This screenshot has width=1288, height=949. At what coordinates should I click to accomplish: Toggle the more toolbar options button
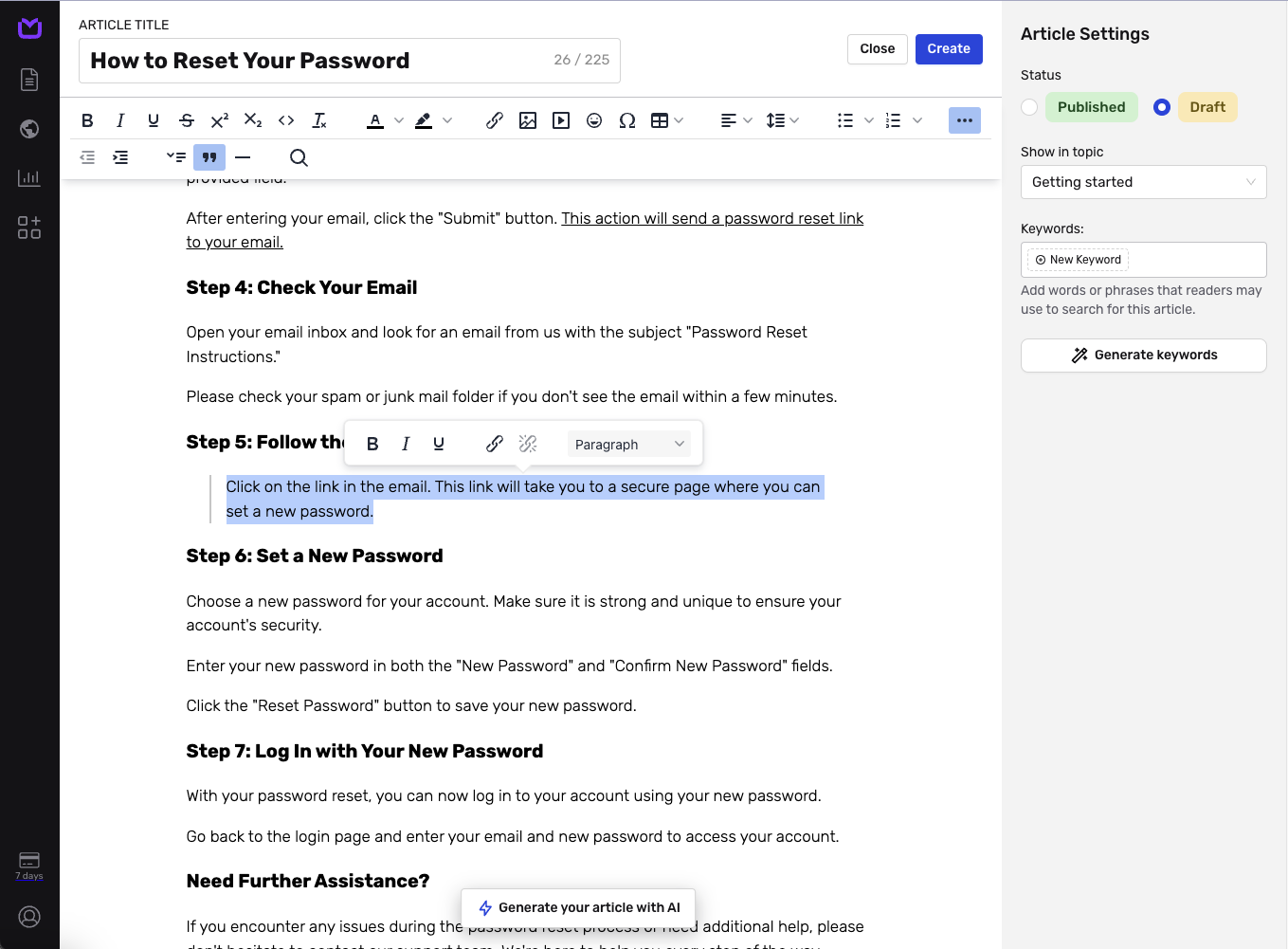click(x=965, y=120)
